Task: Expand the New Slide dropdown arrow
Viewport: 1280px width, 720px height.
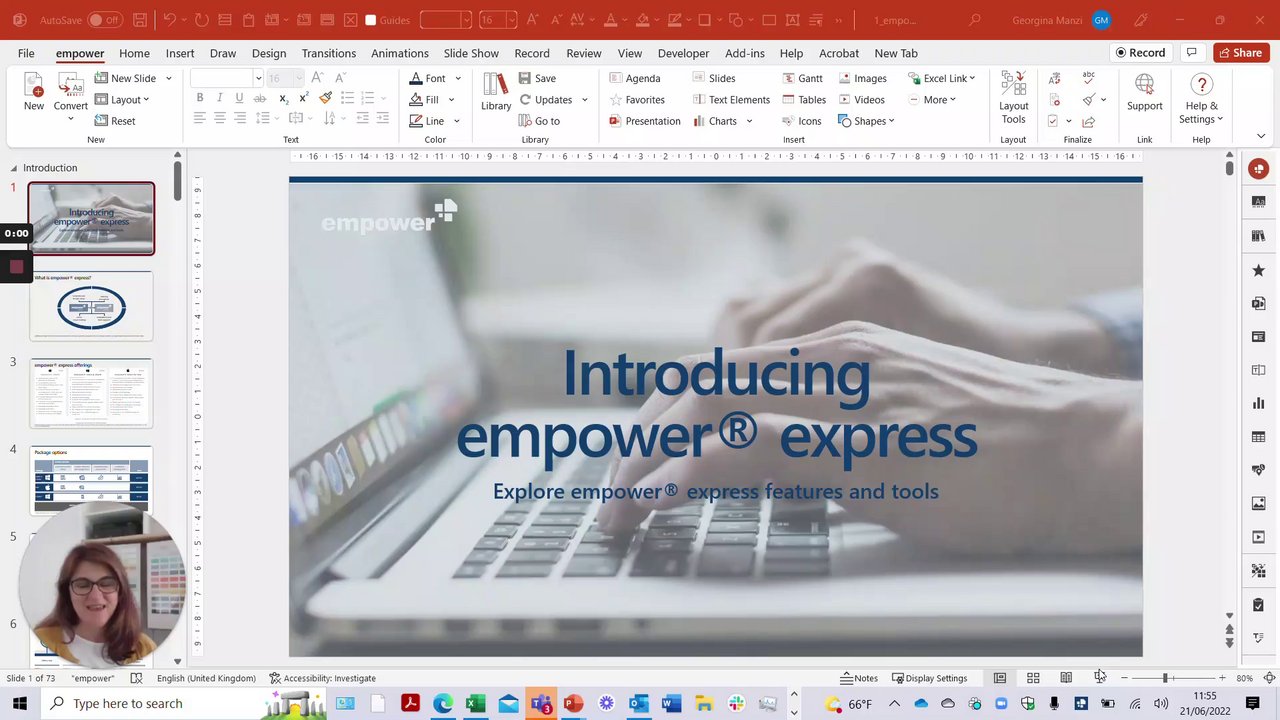Action: 168,78
